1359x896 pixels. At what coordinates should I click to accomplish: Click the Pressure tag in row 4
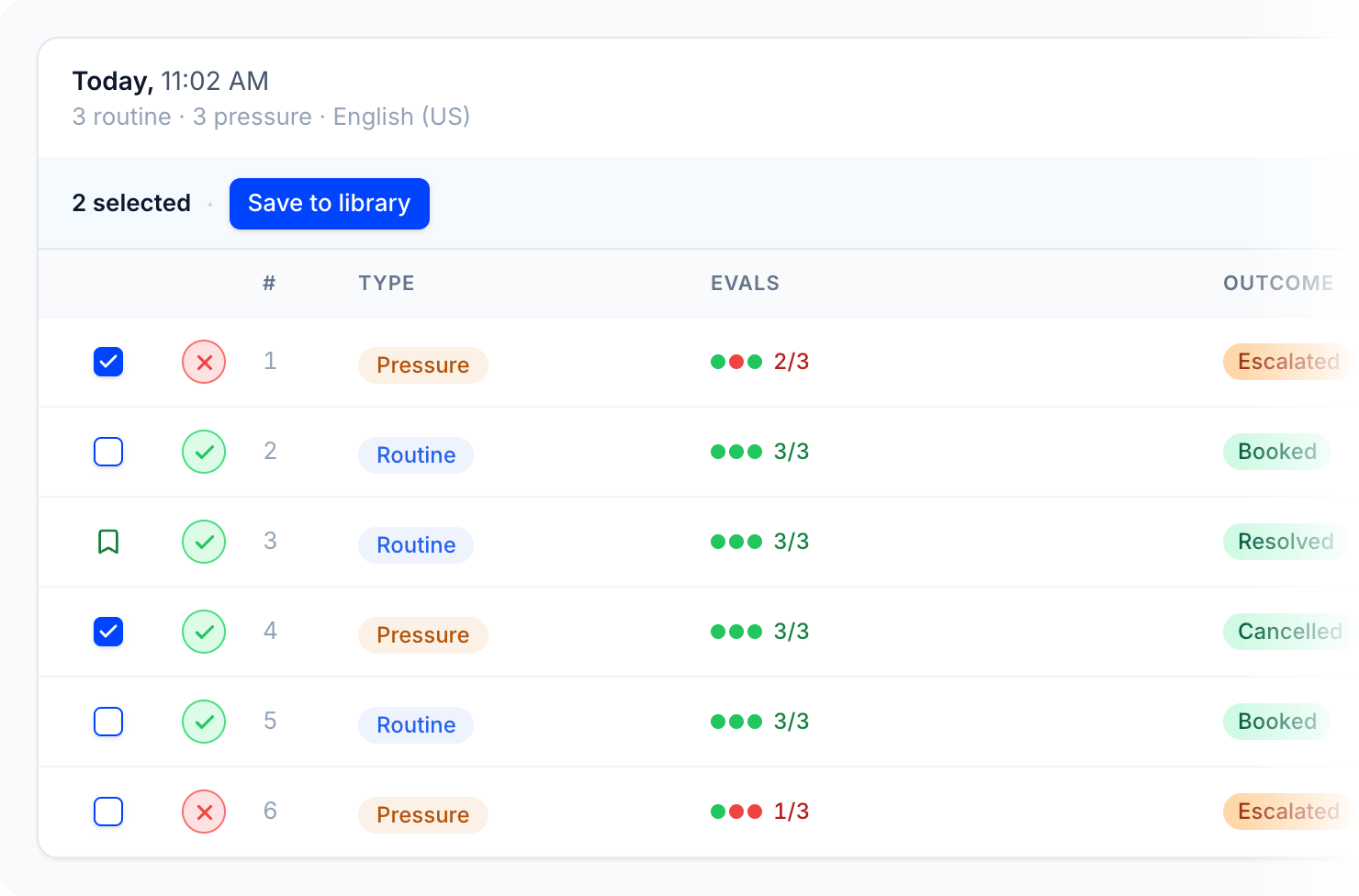pos(423,634)
